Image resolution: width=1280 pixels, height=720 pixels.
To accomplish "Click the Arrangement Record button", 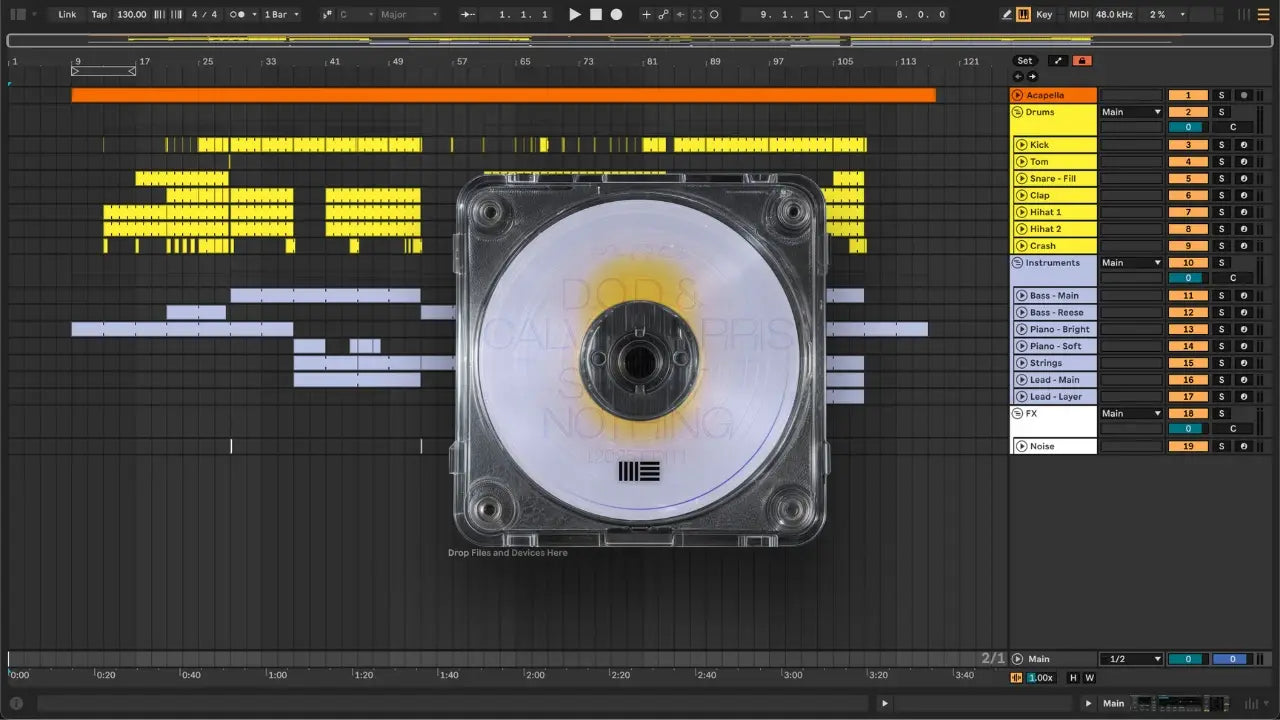I will pos(616,15).
